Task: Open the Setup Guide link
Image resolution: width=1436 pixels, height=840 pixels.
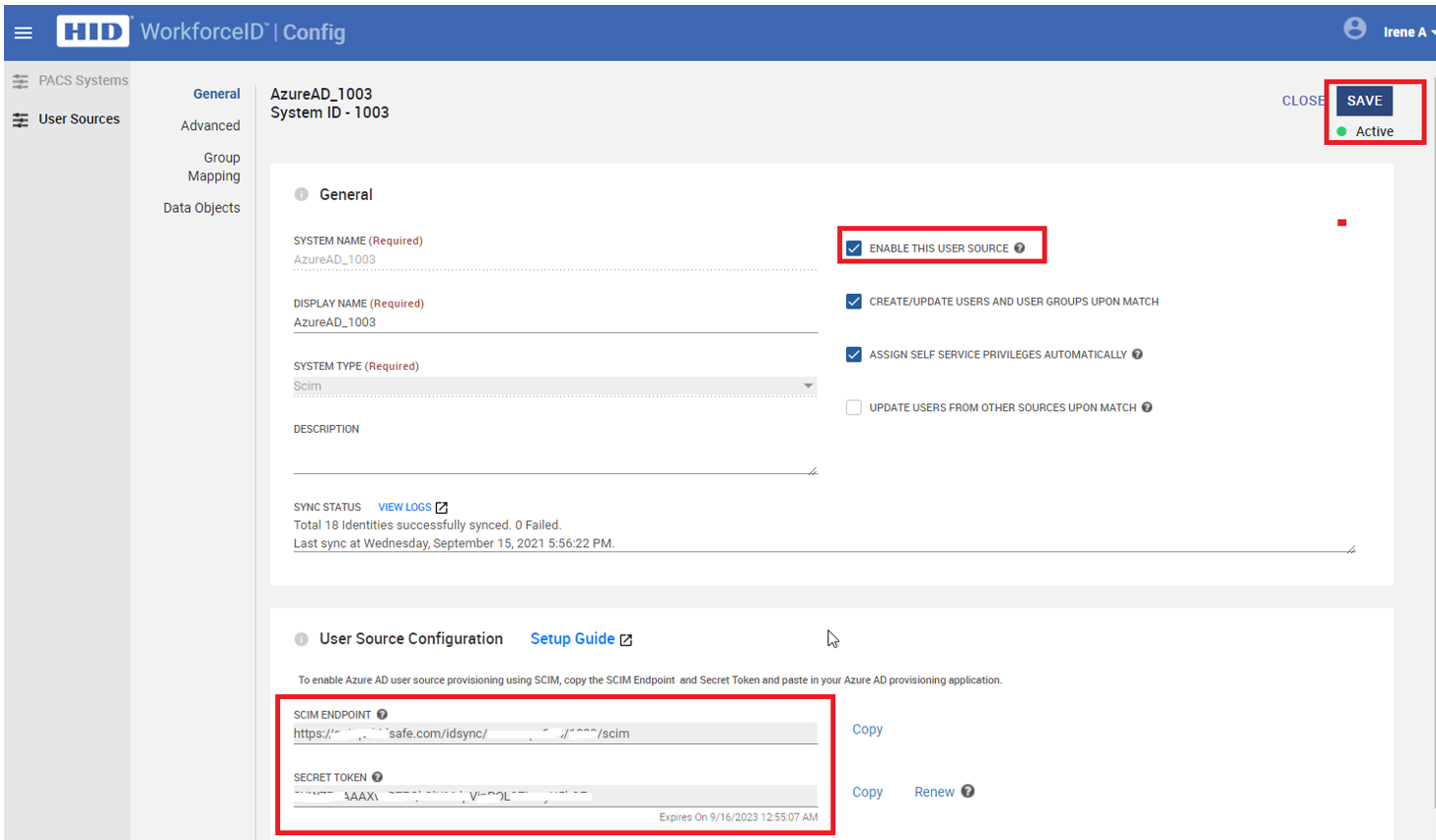Action: 572,639
